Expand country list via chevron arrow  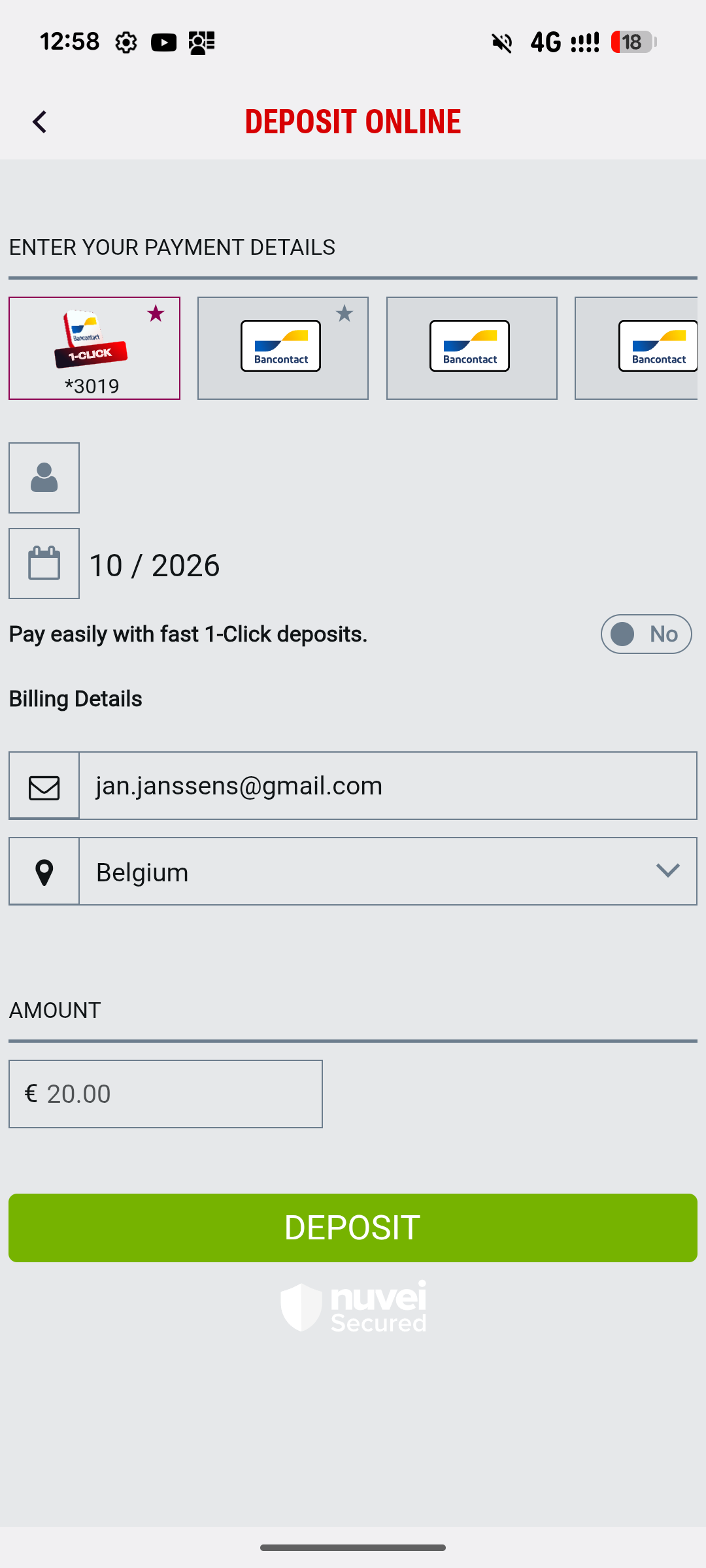coord(667,871)
